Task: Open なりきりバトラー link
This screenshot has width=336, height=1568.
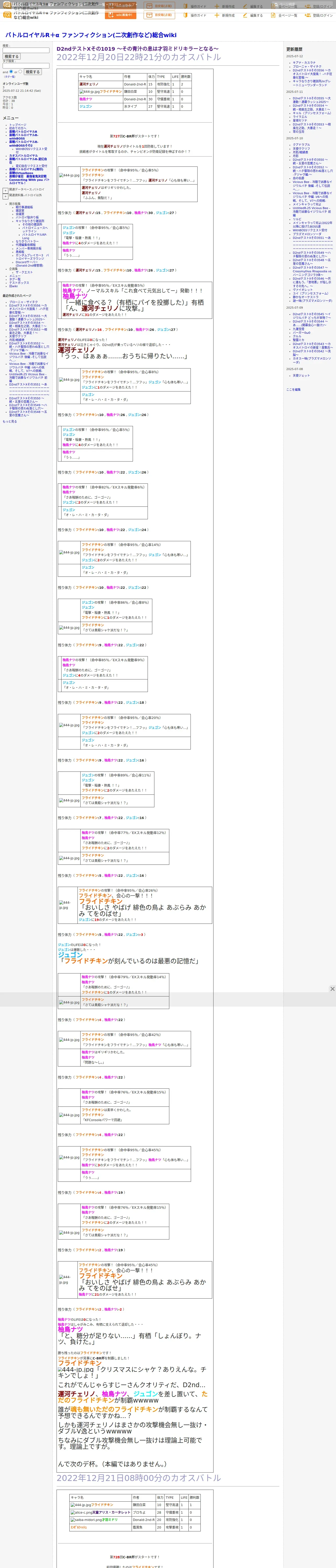Action: 27,242
